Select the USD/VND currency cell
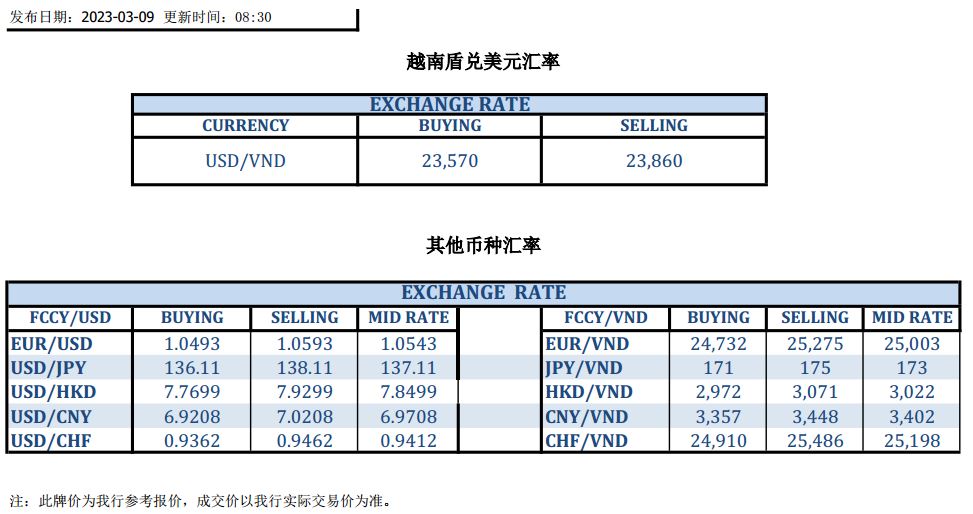This screenshot has width=973, height=514. [245, 161]
